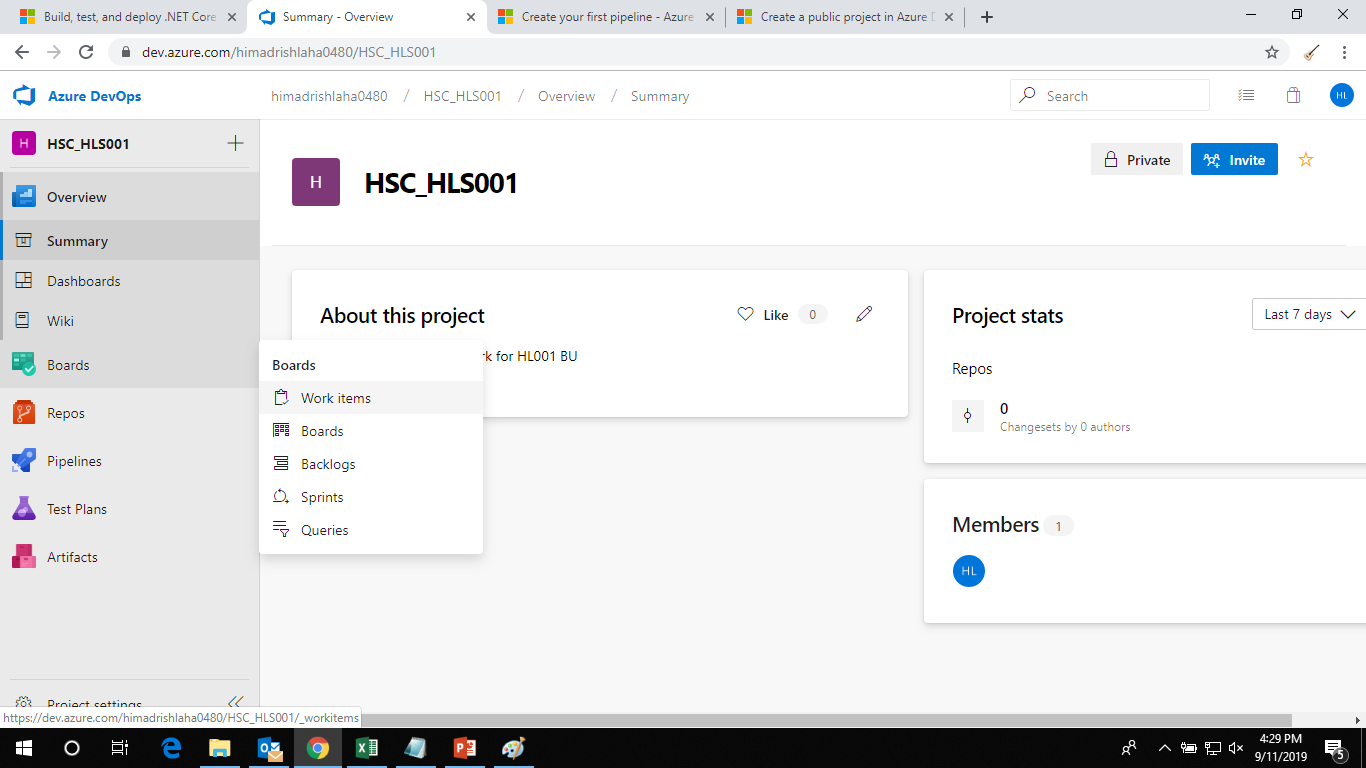Edit the project description with the pencil icon
This screenshot has height=768, width=1366.
click(x=864, y=314)
